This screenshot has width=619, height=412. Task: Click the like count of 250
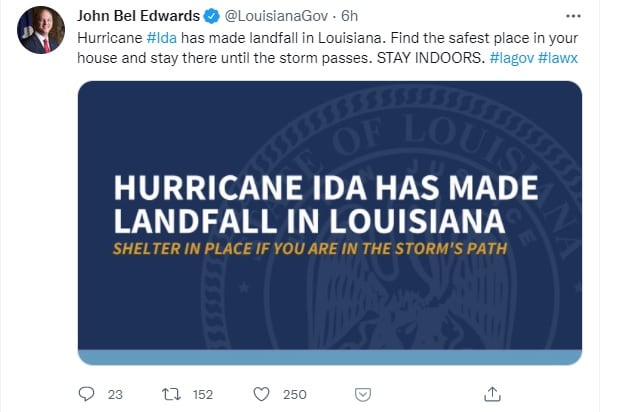point(294,394)
